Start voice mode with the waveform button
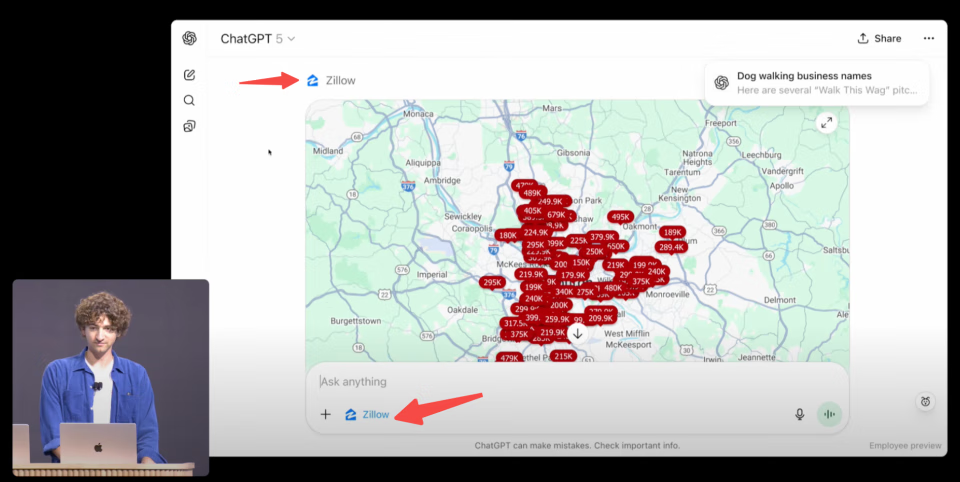The image size is (960, 482). 829,414
